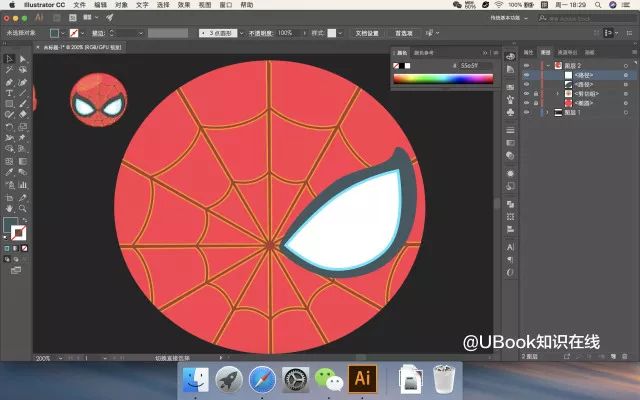Viewport: 640px width, 400px height.
Task: Collapse layer 图层 2 contents
Action: tap(548, 66)
